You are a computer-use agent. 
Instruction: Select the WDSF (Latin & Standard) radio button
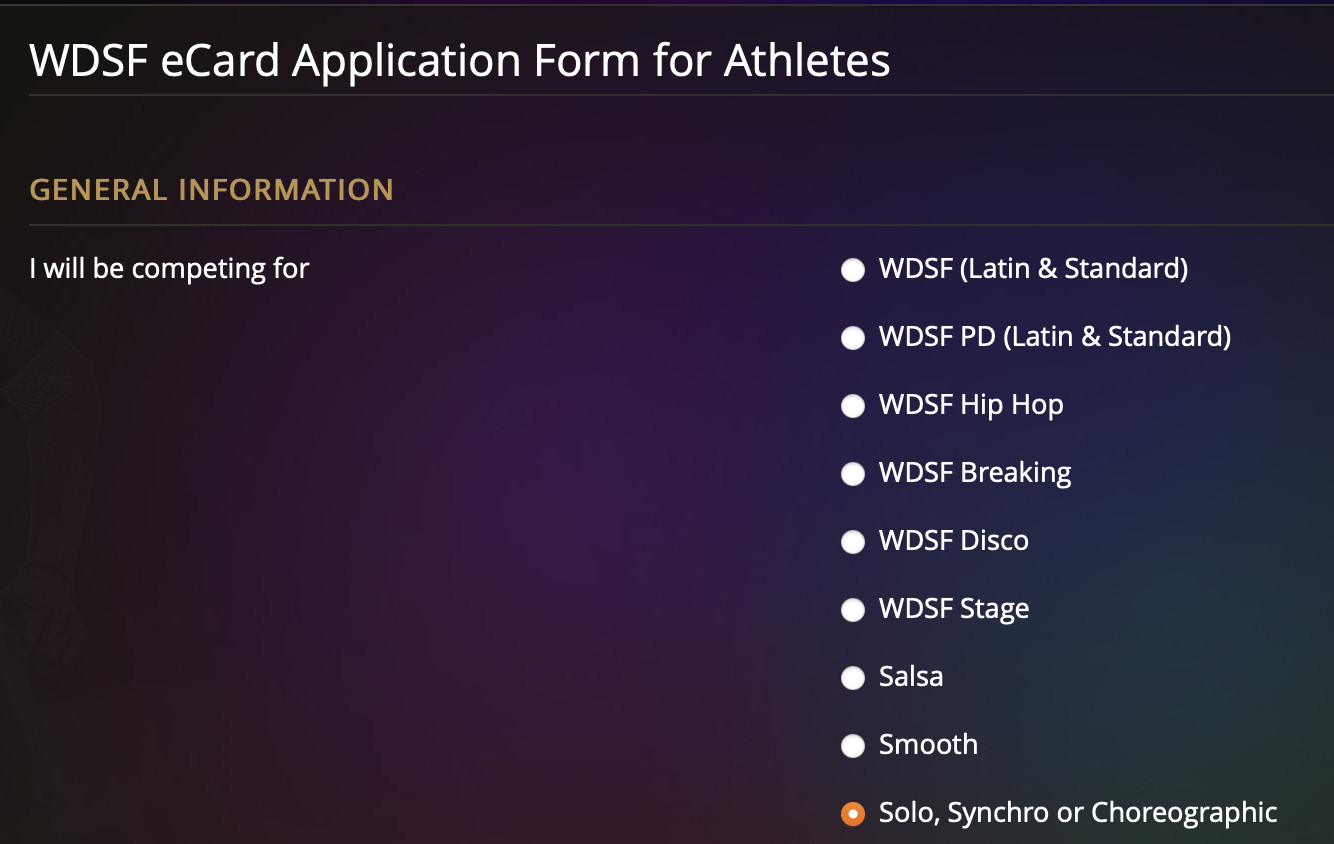853,270
